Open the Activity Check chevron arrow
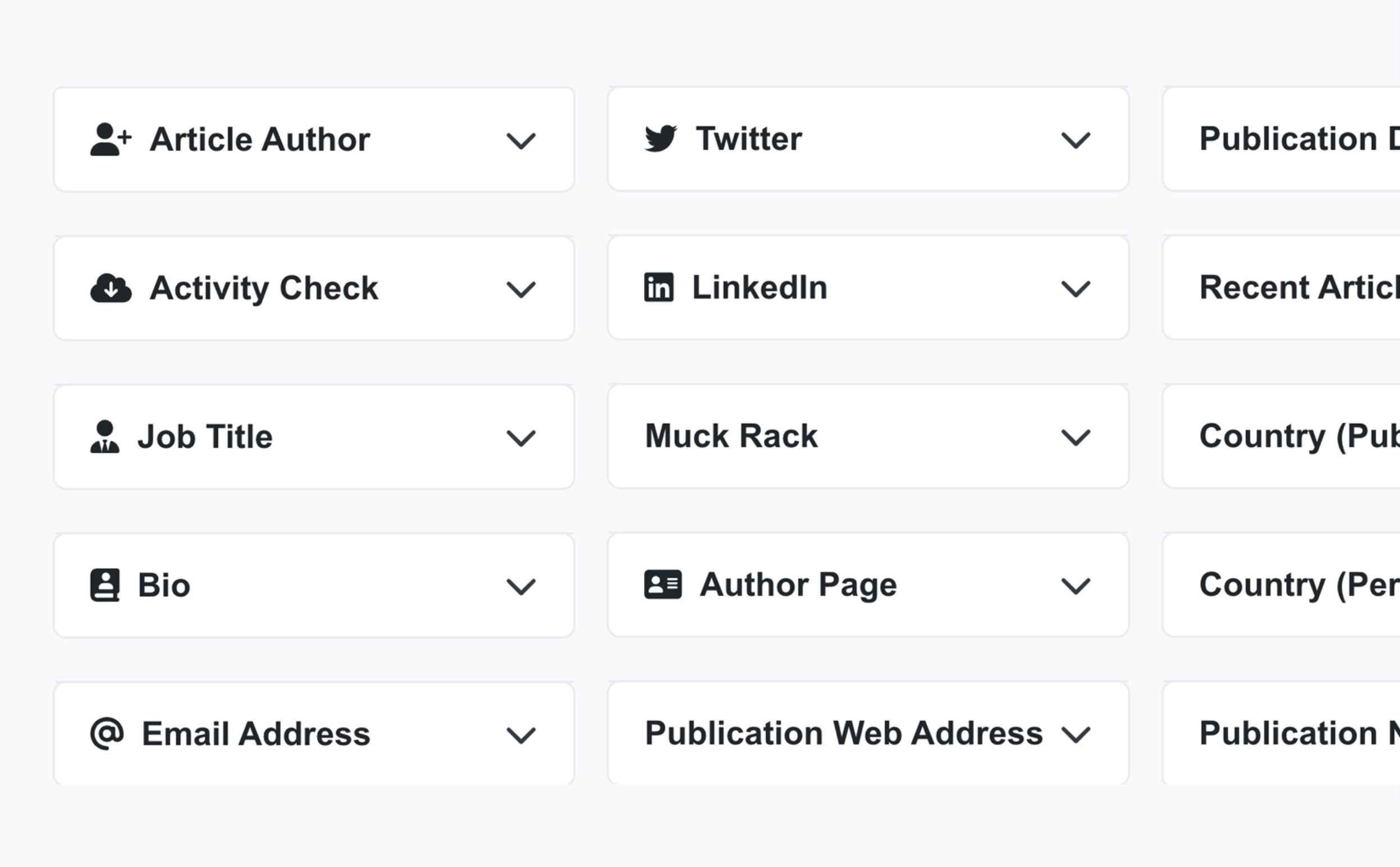Image resolution: width=1400 pixels, height=867 pixels. tap(520, 289)
